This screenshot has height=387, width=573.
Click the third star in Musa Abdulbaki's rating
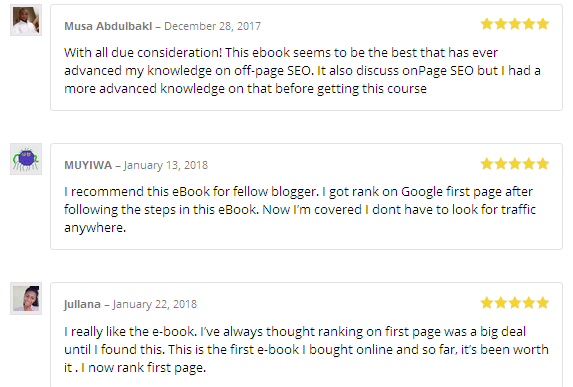coord(515,24)
